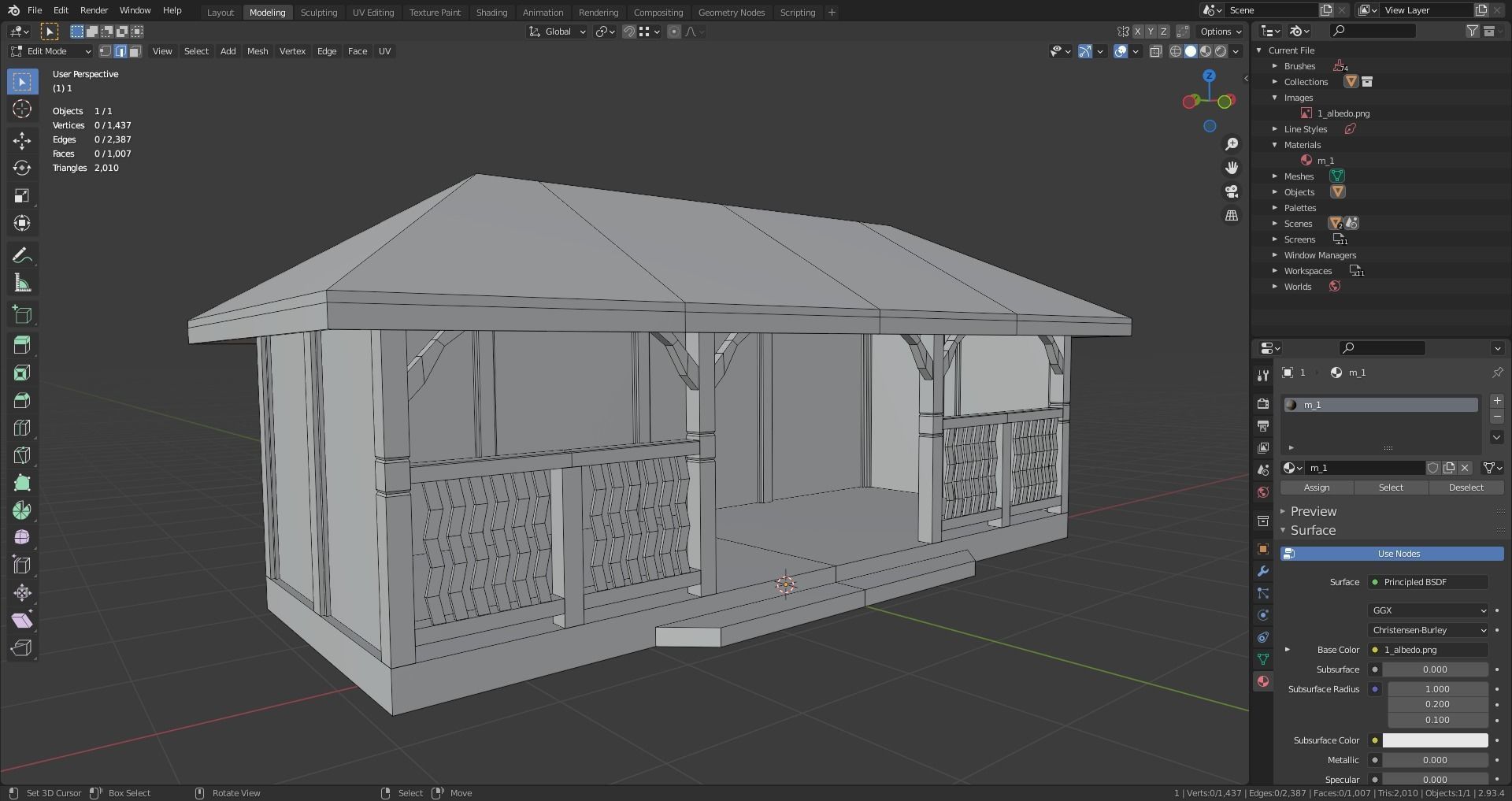Open the Object Properties tab
Viewport: 1512px width, 801px height.
point(1263,549)
